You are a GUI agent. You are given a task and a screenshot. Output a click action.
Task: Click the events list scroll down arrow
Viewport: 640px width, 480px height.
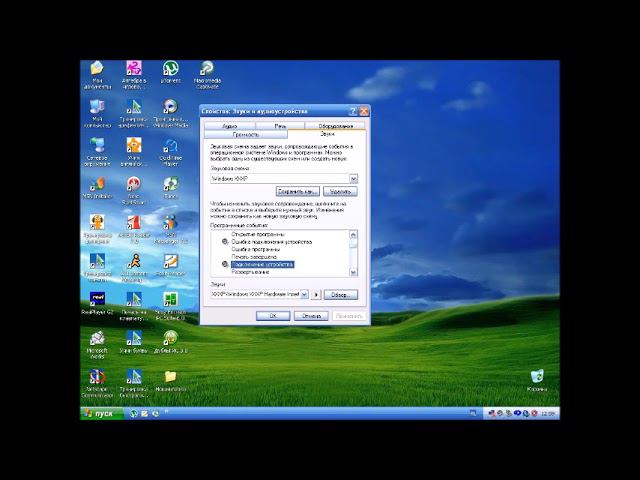click(x=353, y=272)
